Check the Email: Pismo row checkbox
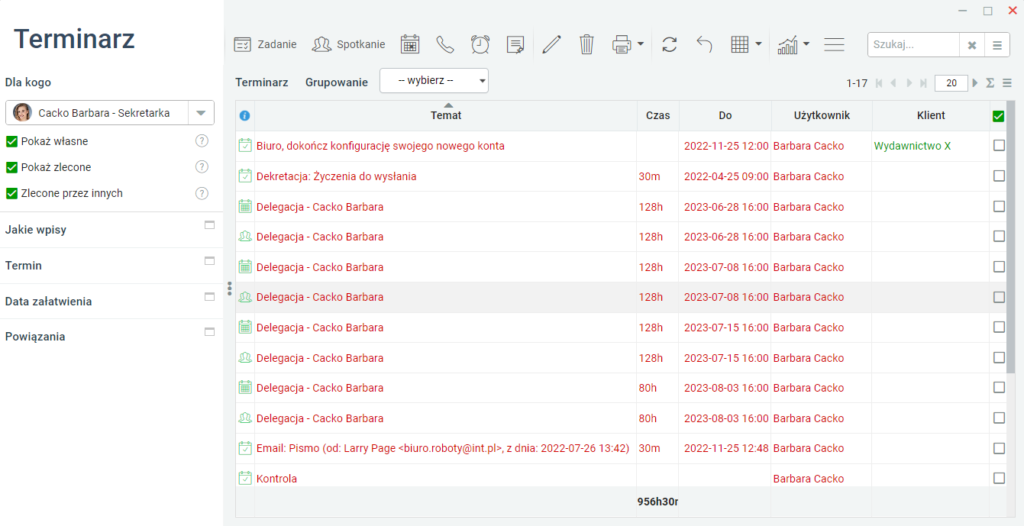Screen dimensions: 1024x526 (999, 448)
